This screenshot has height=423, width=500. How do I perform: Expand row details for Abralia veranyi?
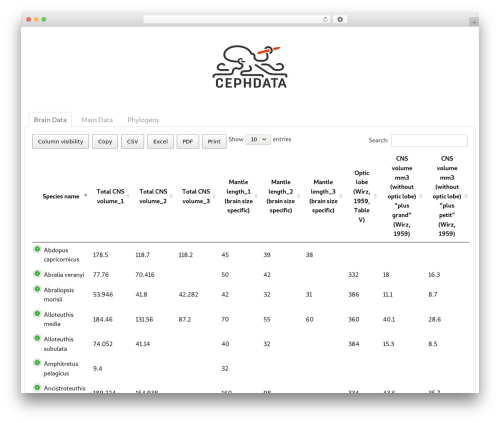click(37, 274)
